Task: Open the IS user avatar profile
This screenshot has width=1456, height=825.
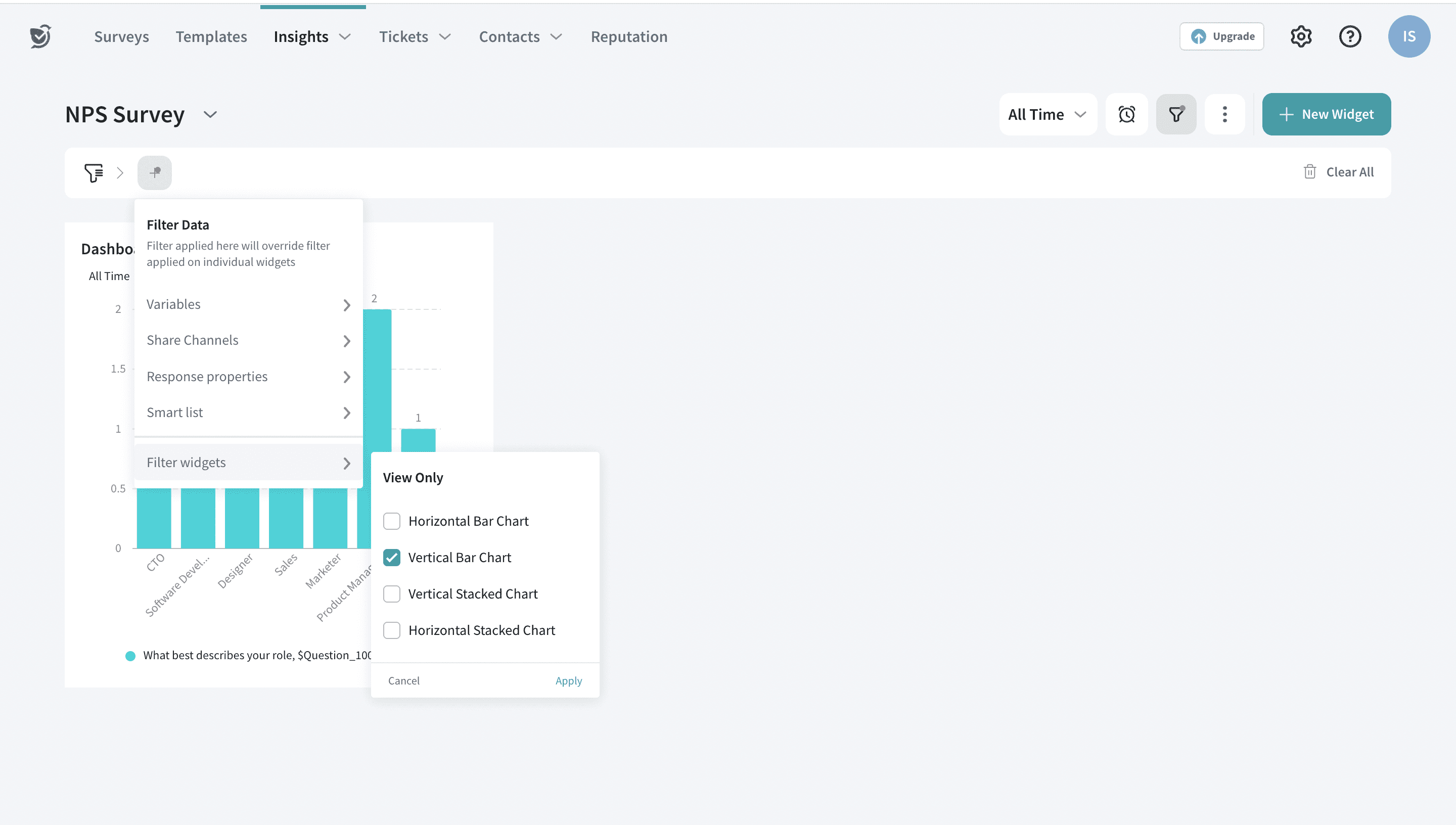Action: click(x=1408, y=36)
